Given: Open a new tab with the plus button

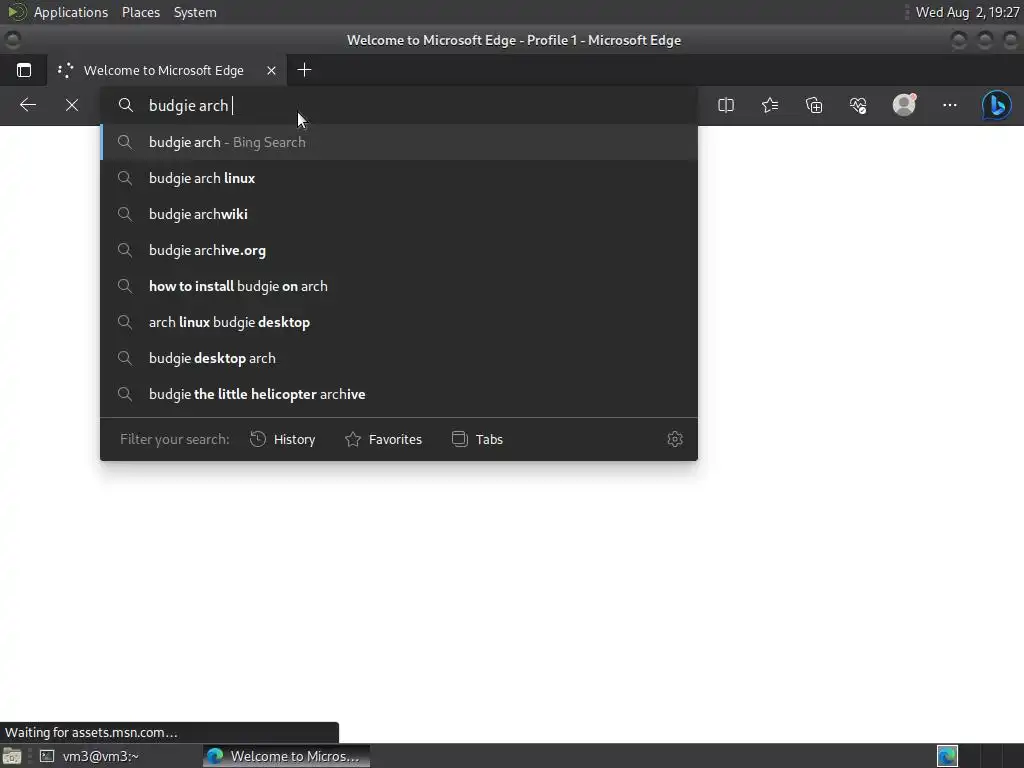Looking at the screenshot, I should (304, 70).
